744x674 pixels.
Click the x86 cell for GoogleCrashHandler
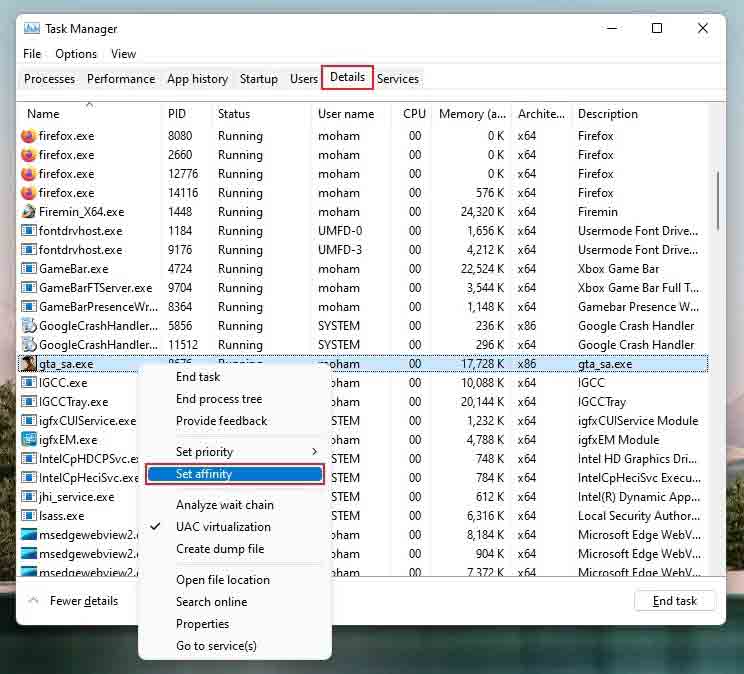tap(527, 326)
